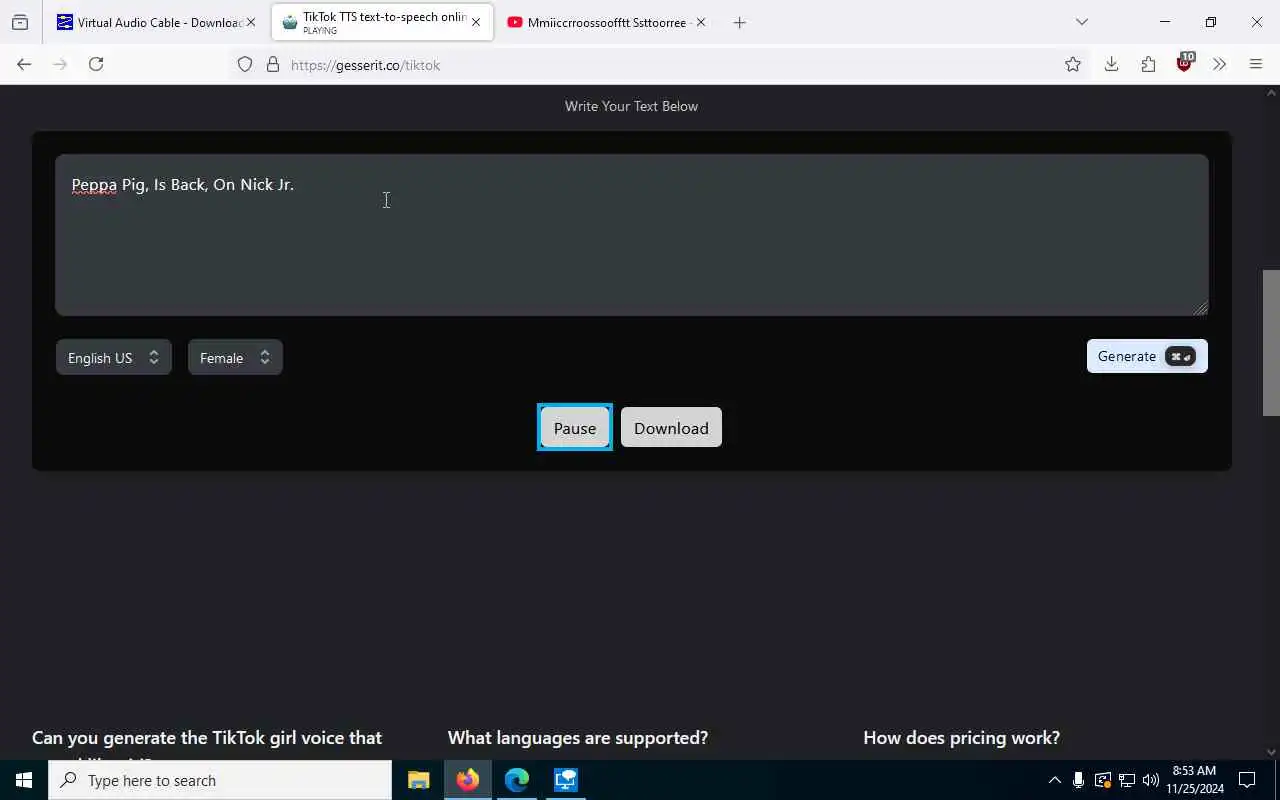The image size is (1280, 800).
Task: Click microphone icon in system tray
Action: point(1078,780)
